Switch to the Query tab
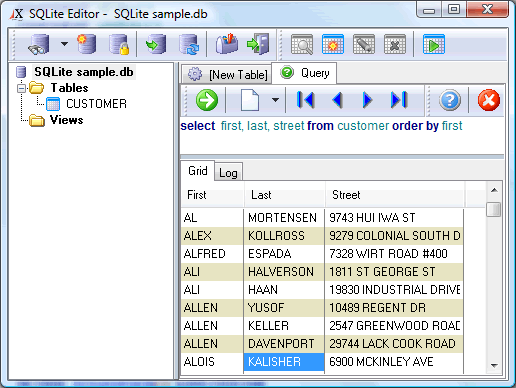Image resolution: width=516 pixels, height=388 pixels. pos(304,73)
